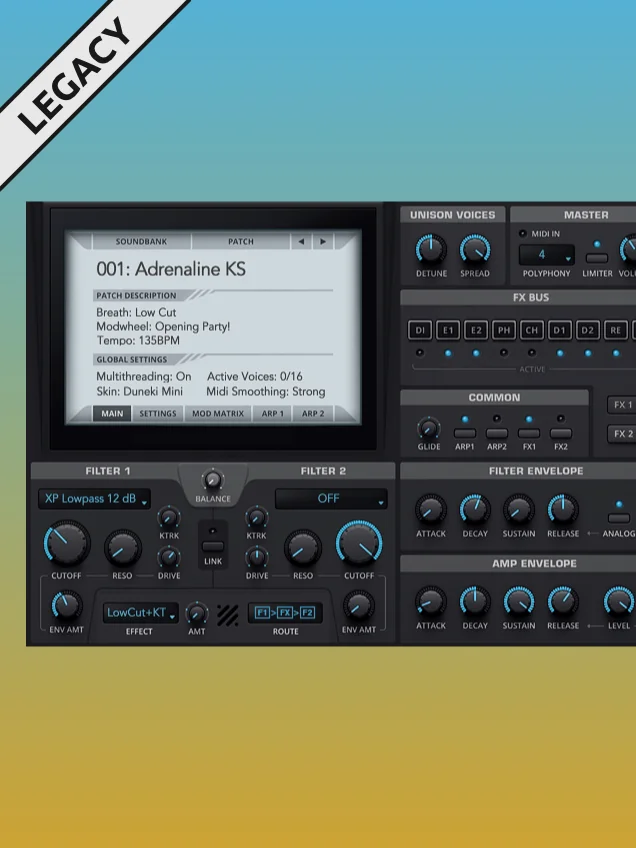Open the Filter 2 OFF type dropdown
Viewport: 636px width, 848px height.
click(x=331, y=499)
